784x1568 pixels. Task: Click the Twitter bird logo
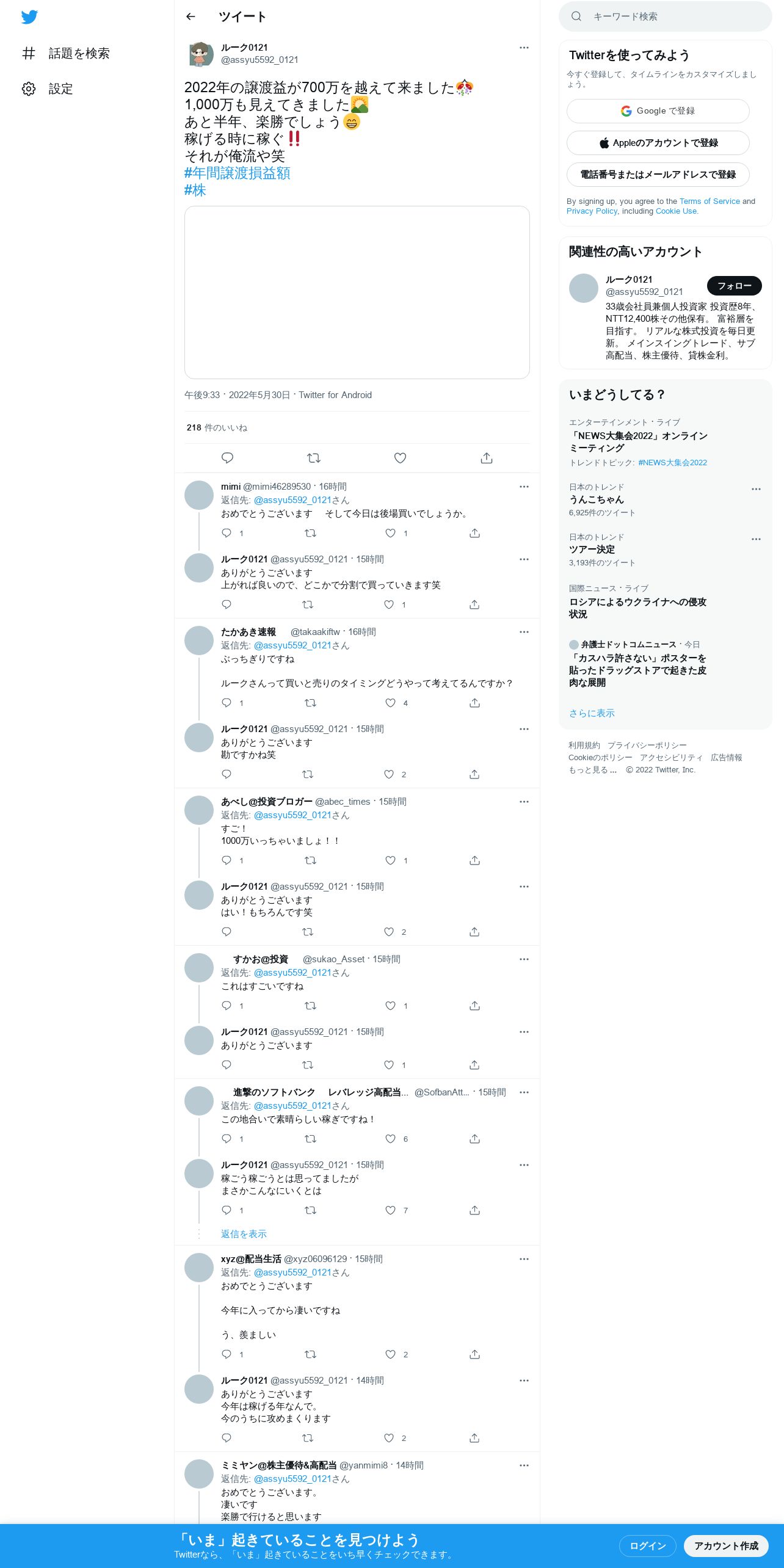point(29,17)
